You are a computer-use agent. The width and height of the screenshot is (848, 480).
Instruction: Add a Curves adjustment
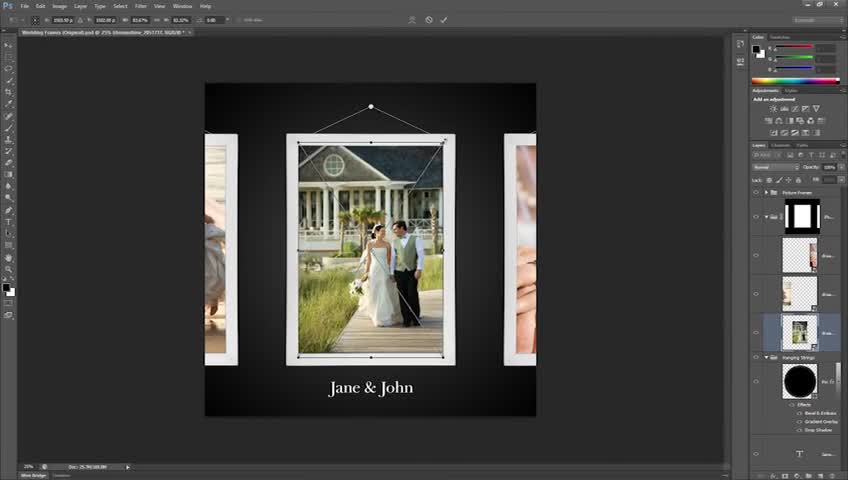click(x=795, y=109)
